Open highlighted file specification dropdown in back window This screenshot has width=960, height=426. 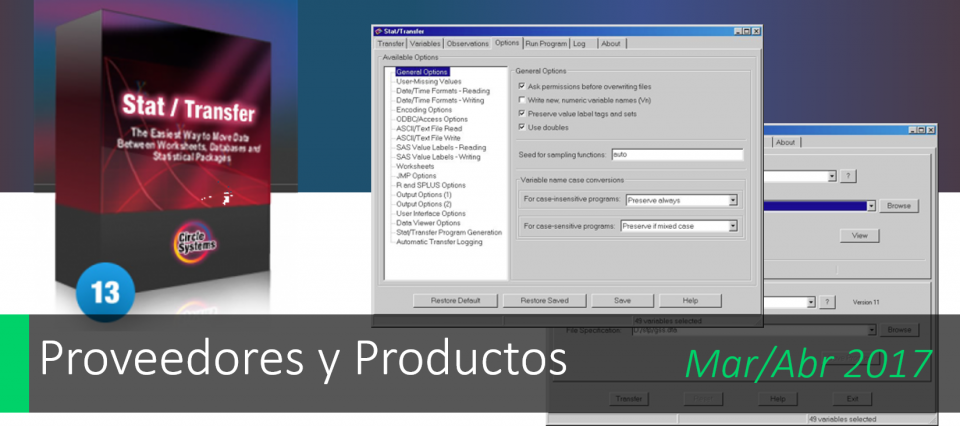871,206
